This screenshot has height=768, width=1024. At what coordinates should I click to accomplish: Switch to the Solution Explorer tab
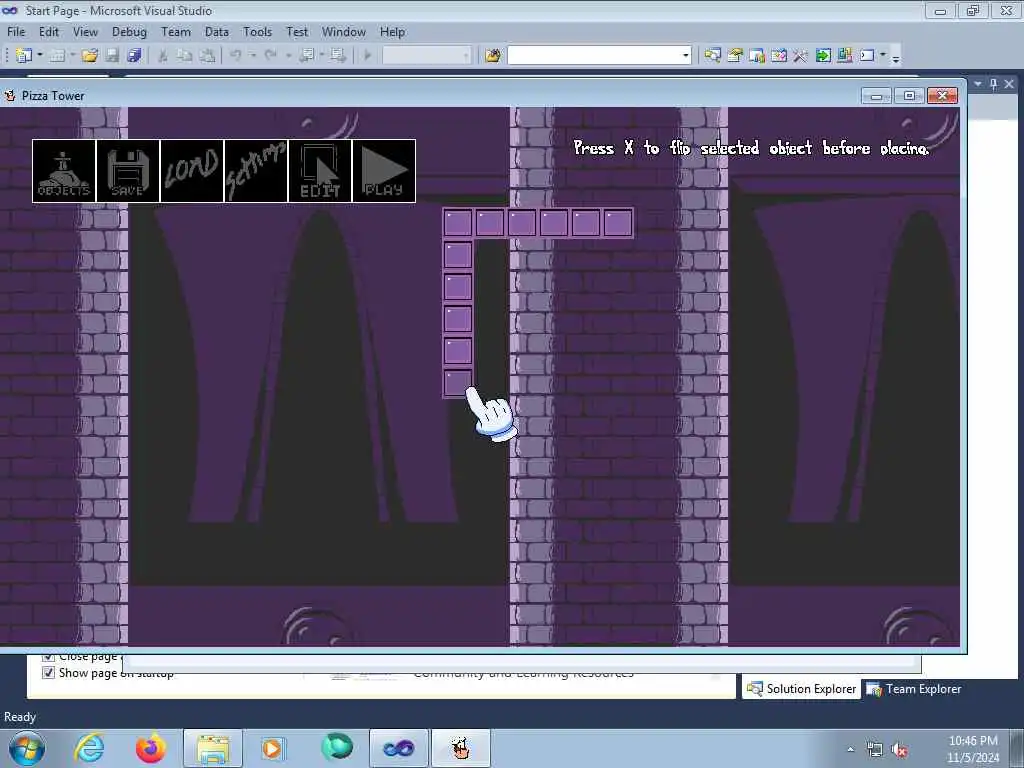click(801, 689)
